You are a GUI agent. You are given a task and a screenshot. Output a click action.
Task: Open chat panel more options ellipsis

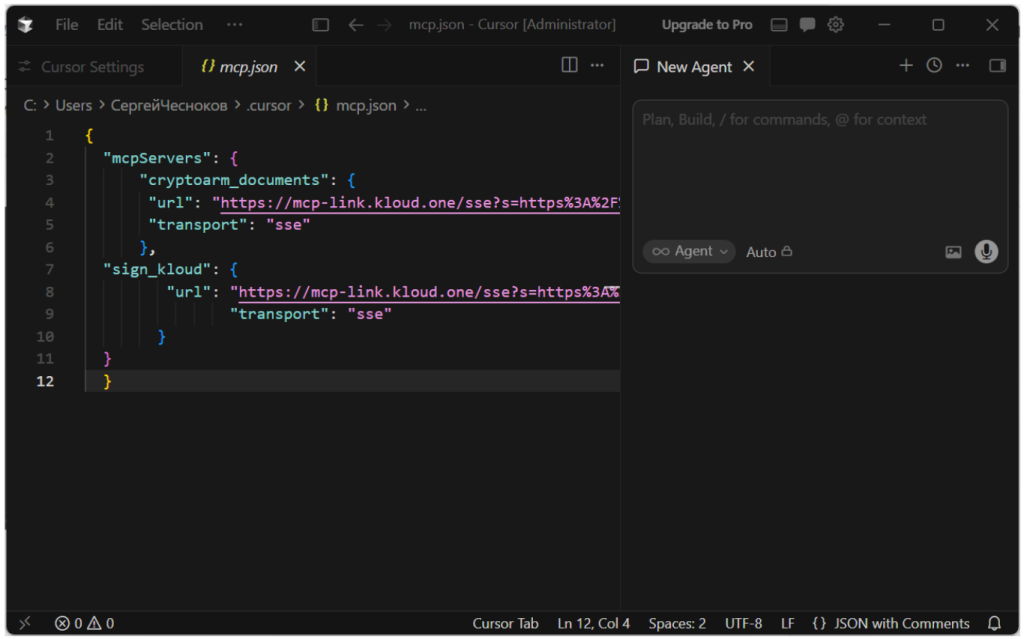(963, 65)
